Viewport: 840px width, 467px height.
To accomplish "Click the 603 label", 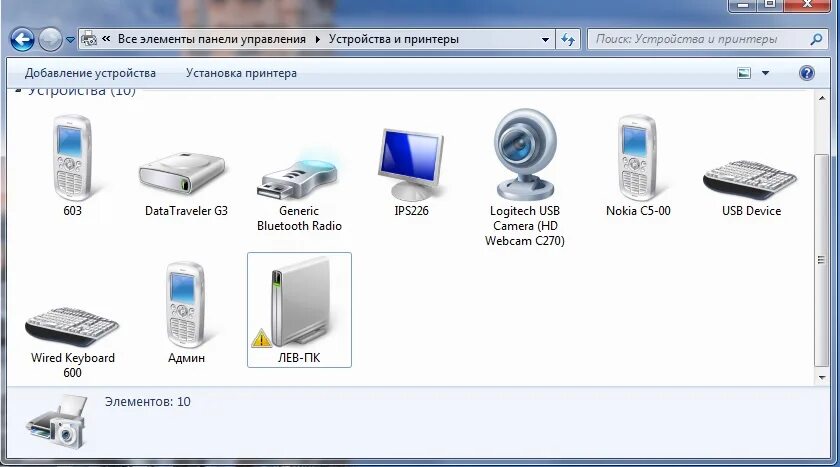I will coord(72,211).
